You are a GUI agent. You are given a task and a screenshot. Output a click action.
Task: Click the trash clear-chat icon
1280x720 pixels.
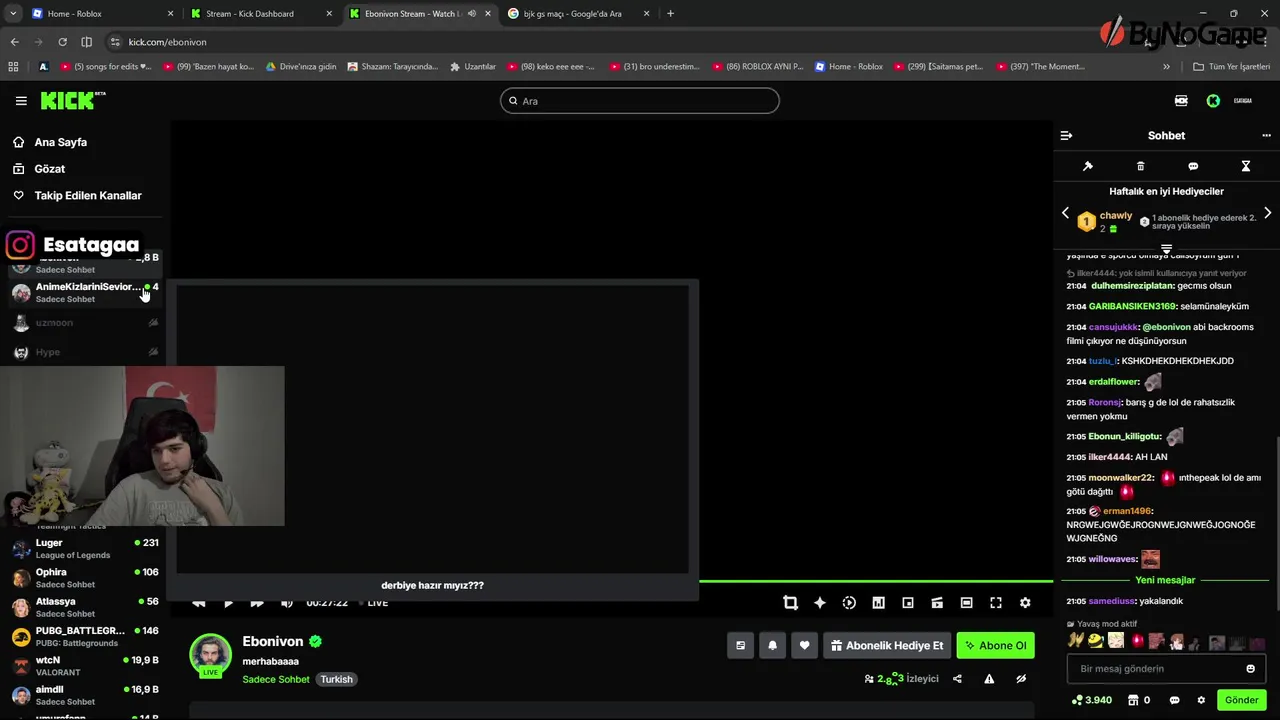pyautogui.click(x=1140, y=166)
